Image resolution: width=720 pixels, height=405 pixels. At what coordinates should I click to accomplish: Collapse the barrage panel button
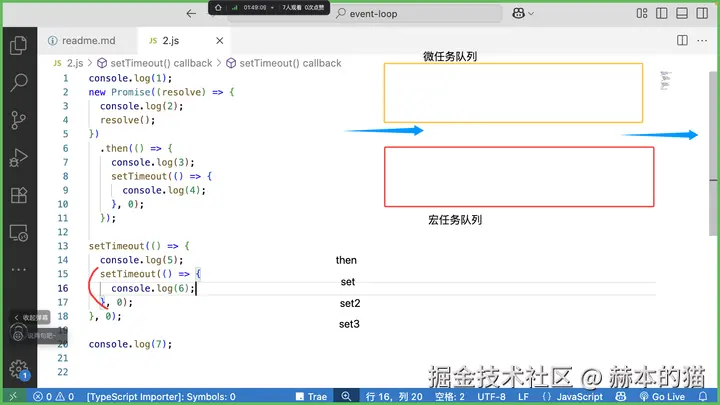(x=30, y=317)
